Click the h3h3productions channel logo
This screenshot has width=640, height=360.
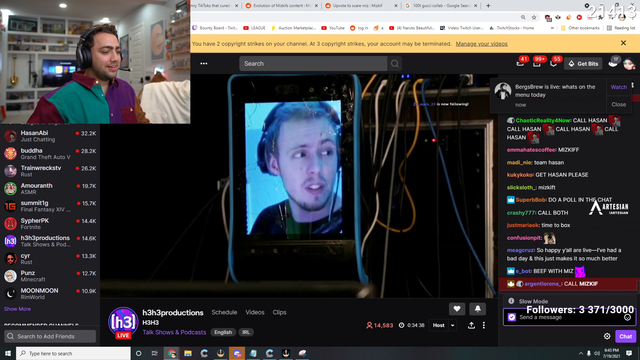click(x=123, y=322)
